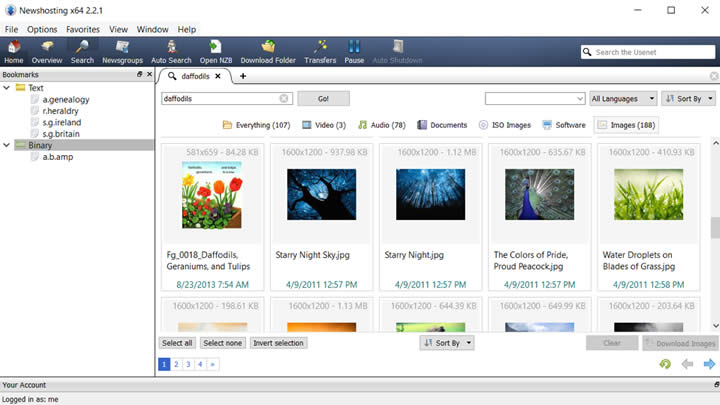This screenshot has height=405, width=720.
Task: Click the green refresh arrow icon
Action: click(x=665, y=364)
